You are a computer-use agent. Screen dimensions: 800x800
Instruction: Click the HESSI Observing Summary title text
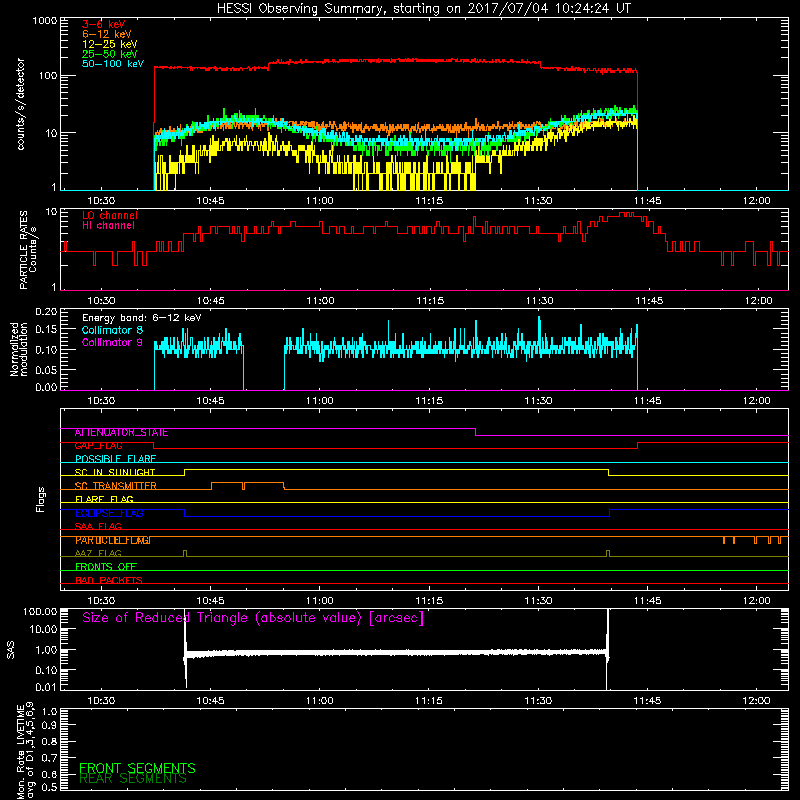coord(423,9)
